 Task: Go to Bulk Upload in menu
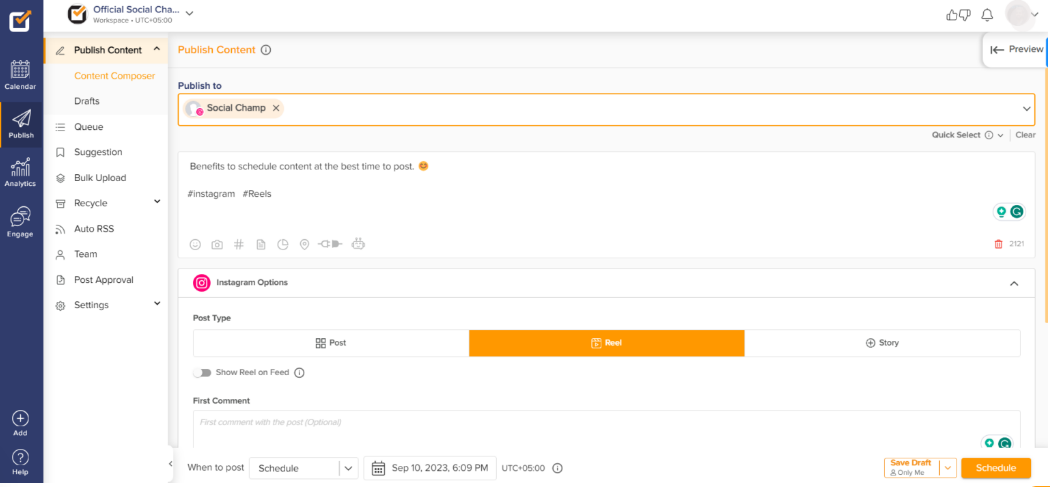coord(100,178)
